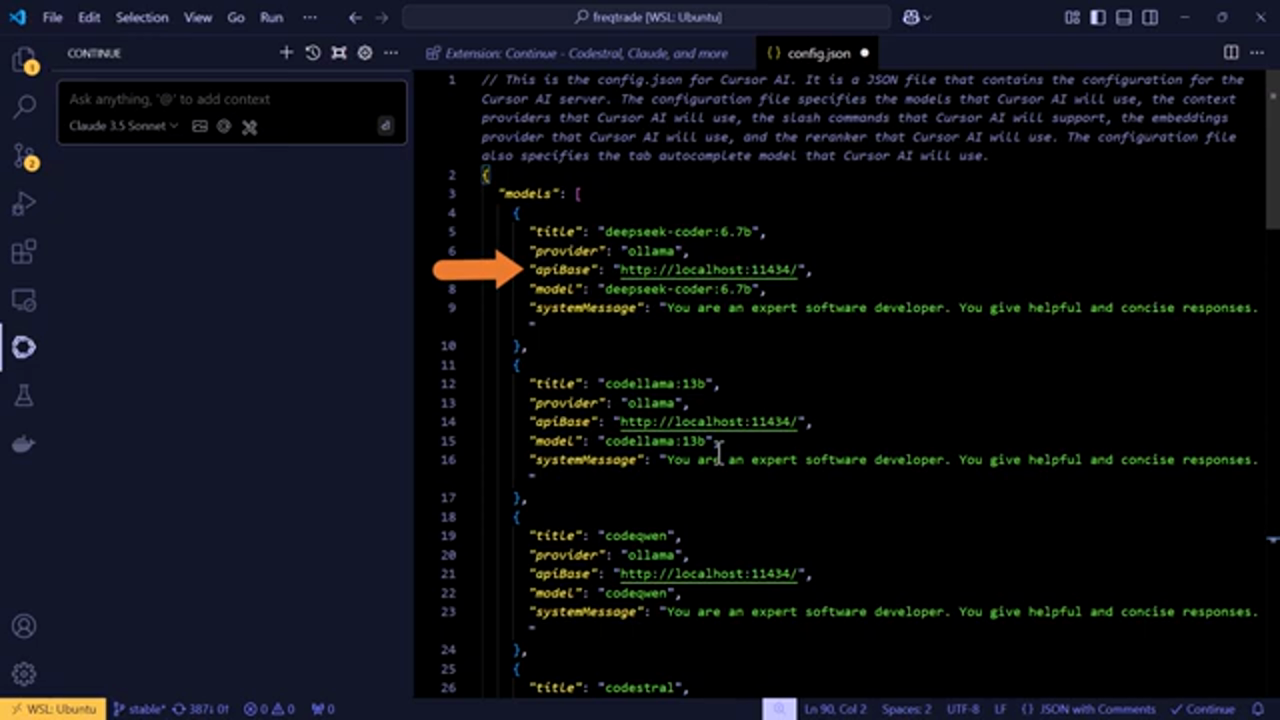Open the Edit menu
Image resolution: width=1280 pixels, height=720 pixels.
(x=89, y=17)
